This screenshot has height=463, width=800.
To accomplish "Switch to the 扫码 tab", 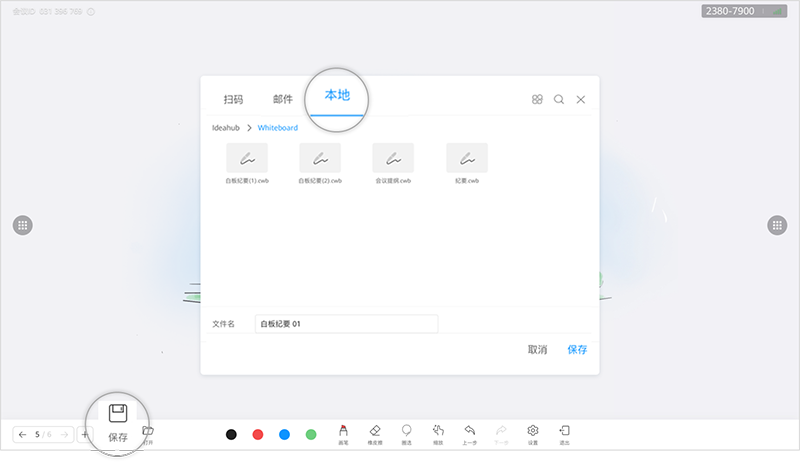I will pos(233,100).
